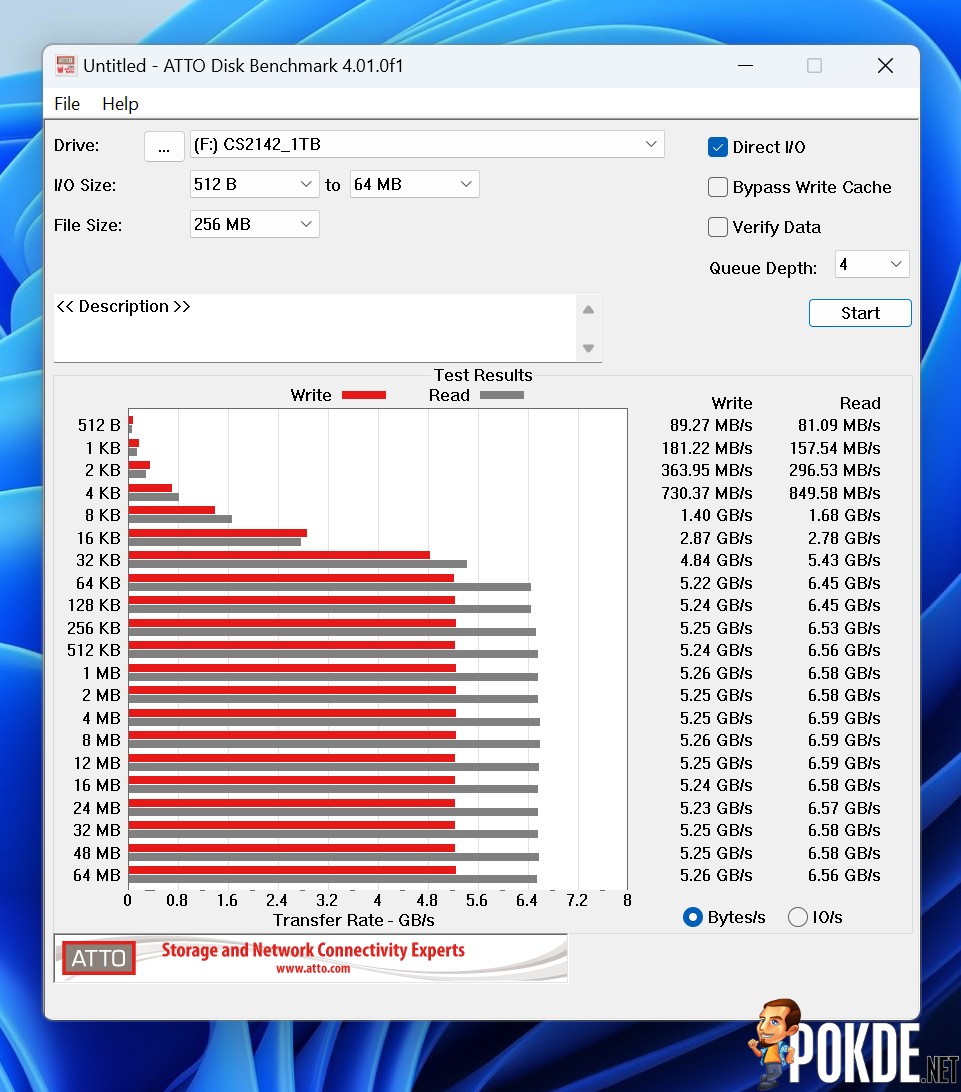Minimize the ATTO Disk Benchmark window
The height and width of the screenshot is (1092, 961).
pyautogui.click(x=746, y=65)
